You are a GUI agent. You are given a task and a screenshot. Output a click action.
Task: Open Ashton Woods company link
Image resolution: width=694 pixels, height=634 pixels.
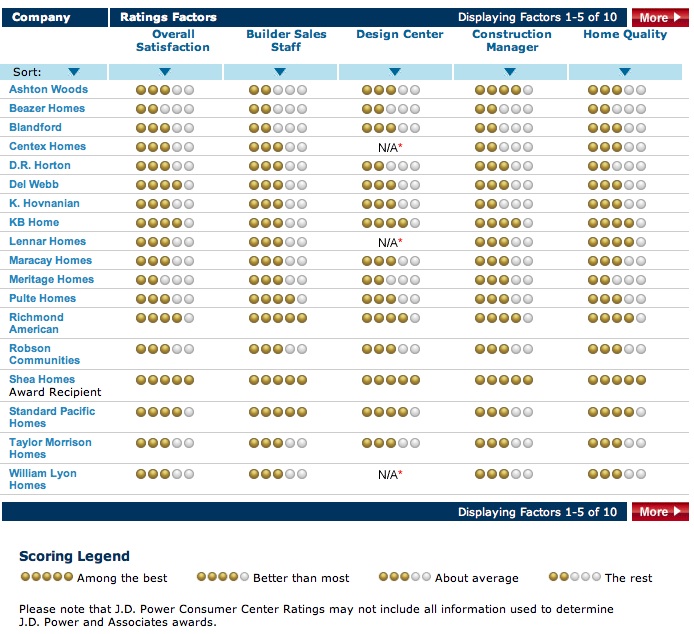[48, 89]
